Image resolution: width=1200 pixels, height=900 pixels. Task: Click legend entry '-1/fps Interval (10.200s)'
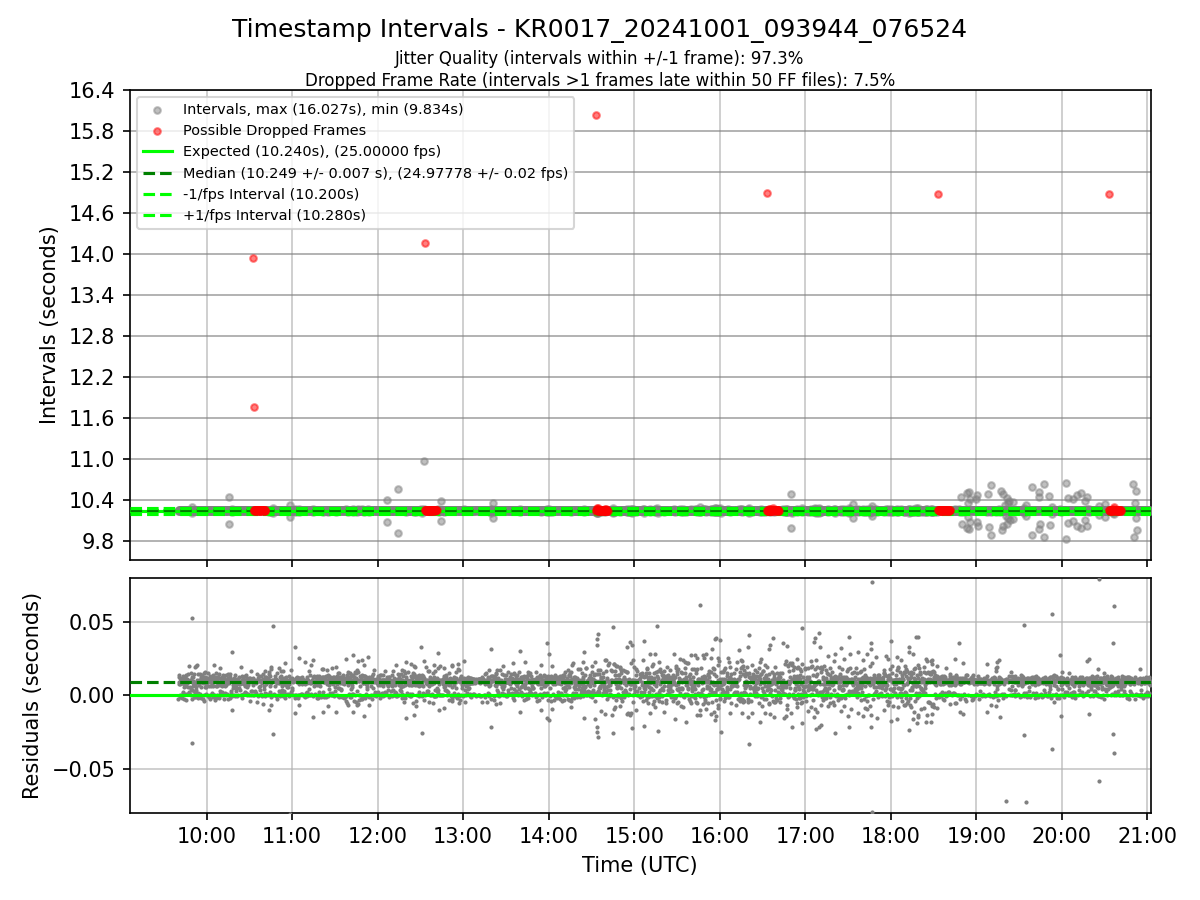[271, 194]
